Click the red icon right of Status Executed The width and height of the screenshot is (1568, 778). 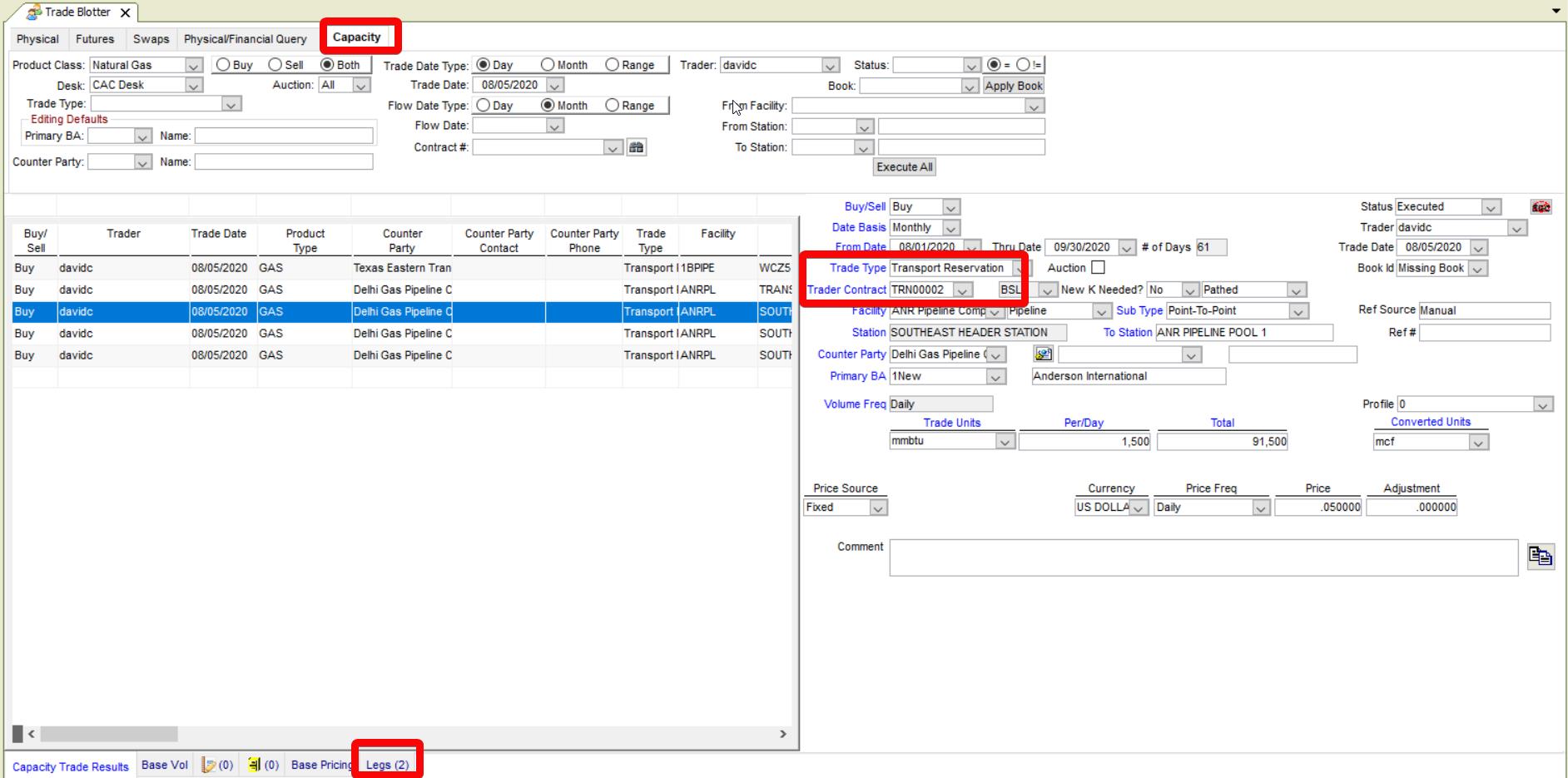(x=1541, y=207)
